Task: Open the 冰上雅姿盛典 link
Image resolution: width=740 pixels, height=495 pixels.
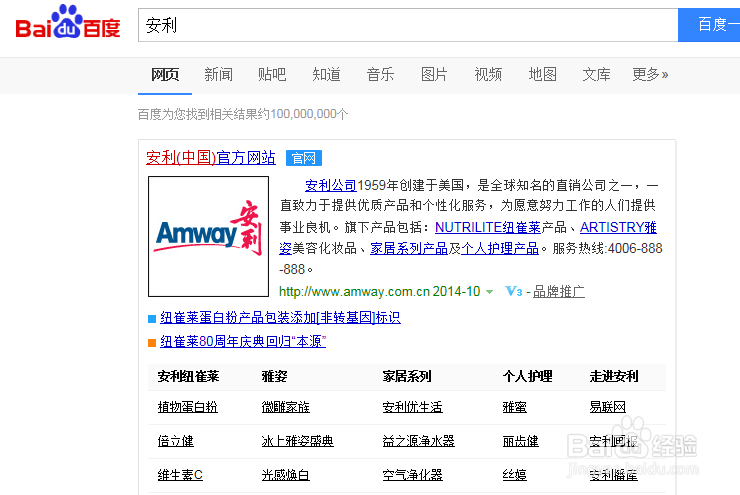Action: [x=297, y=441]
